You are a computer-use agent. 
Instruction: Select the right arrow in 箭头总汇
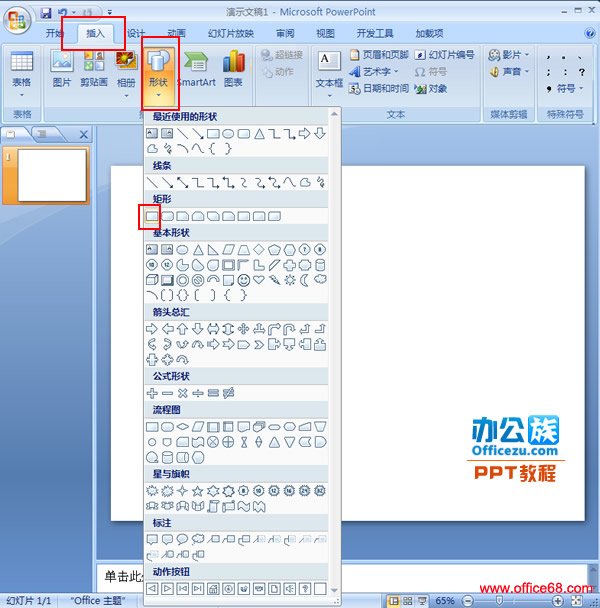[x=152, y=329]
